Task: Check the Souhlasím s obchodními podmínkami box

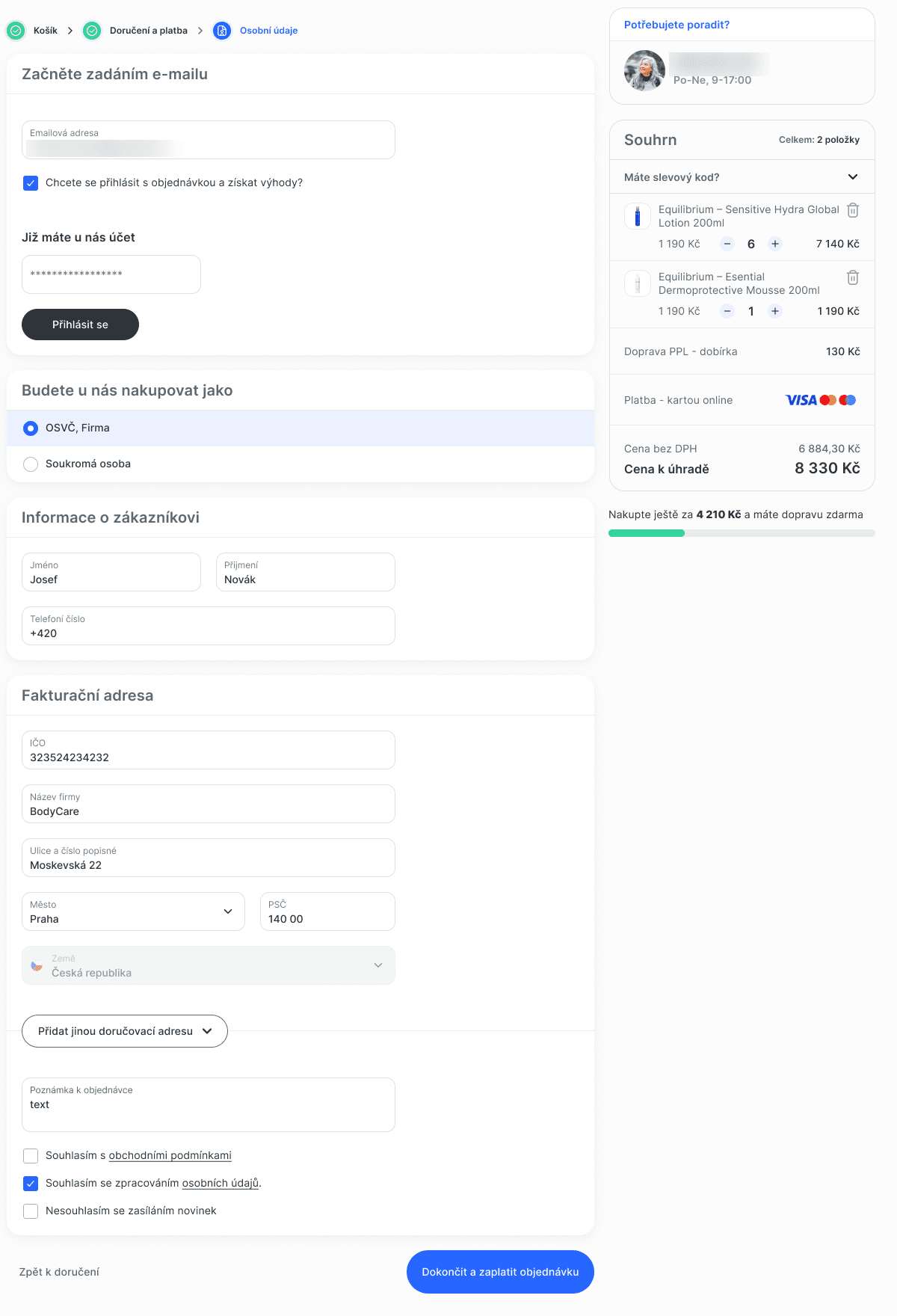Action: coord(31,1156)
